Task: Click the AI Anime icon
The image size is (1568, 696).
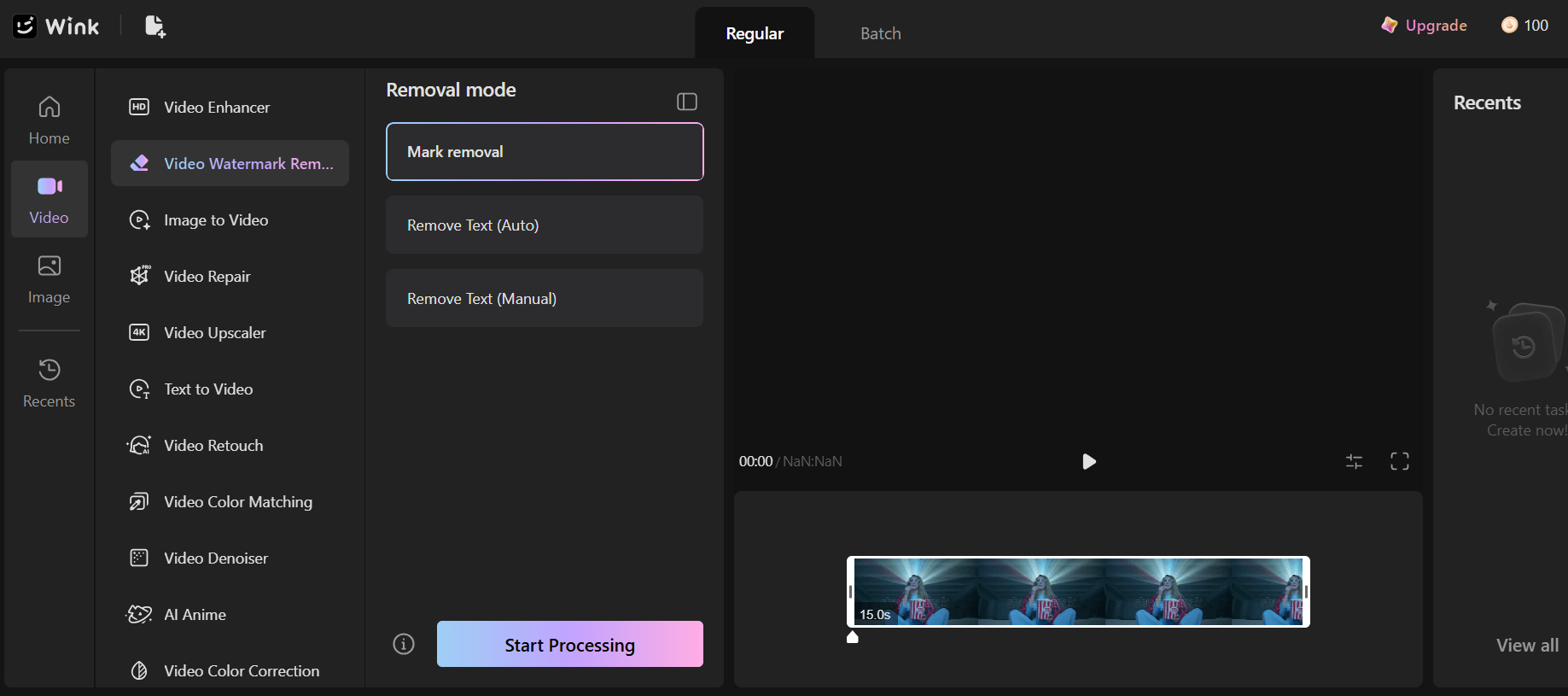Action: coord(139,614)
